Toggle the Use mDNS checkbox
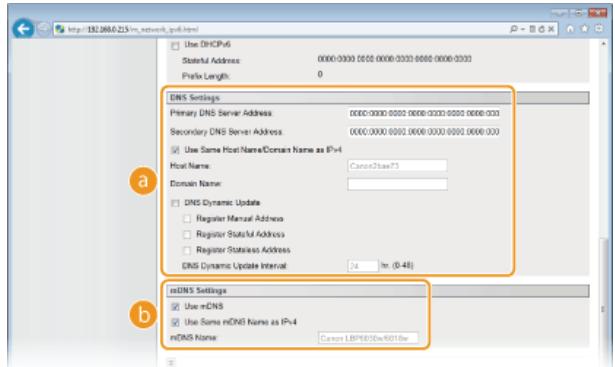The width and height of the screenshot is (615, 367). [175, 307]
